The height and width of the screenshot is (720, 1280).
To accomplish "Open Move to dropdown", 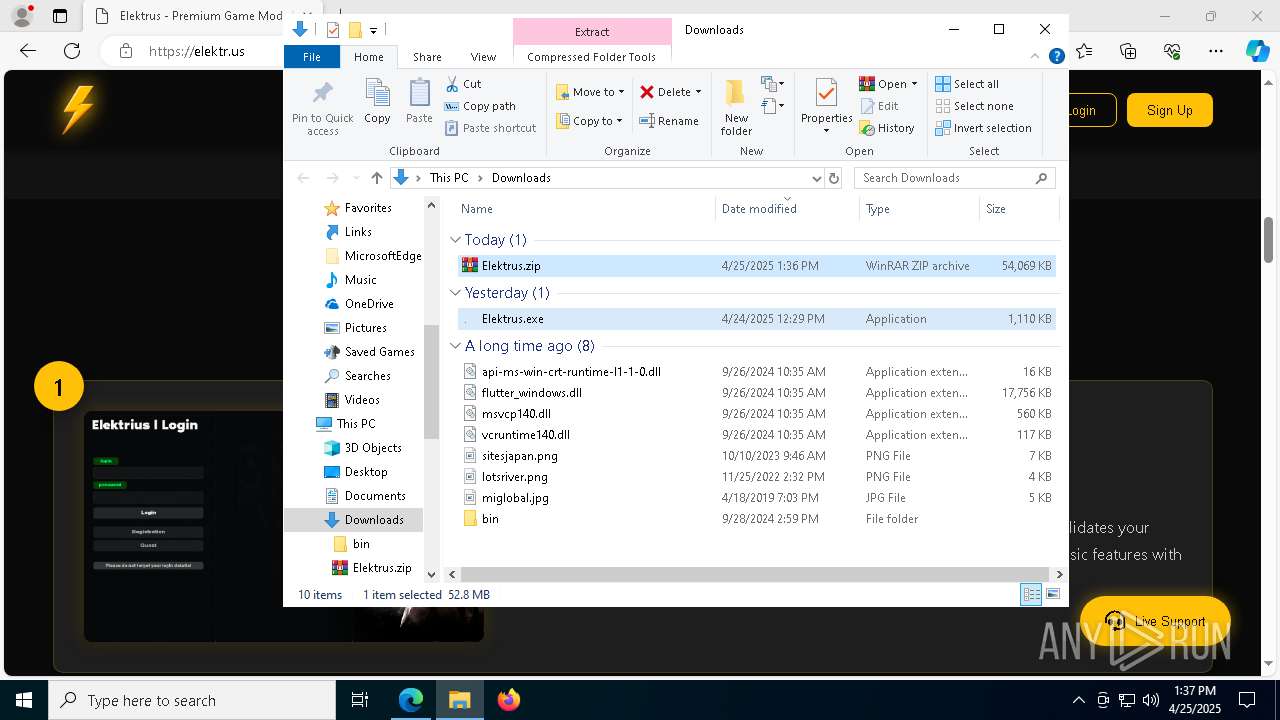I will click(x=590, y=92).
